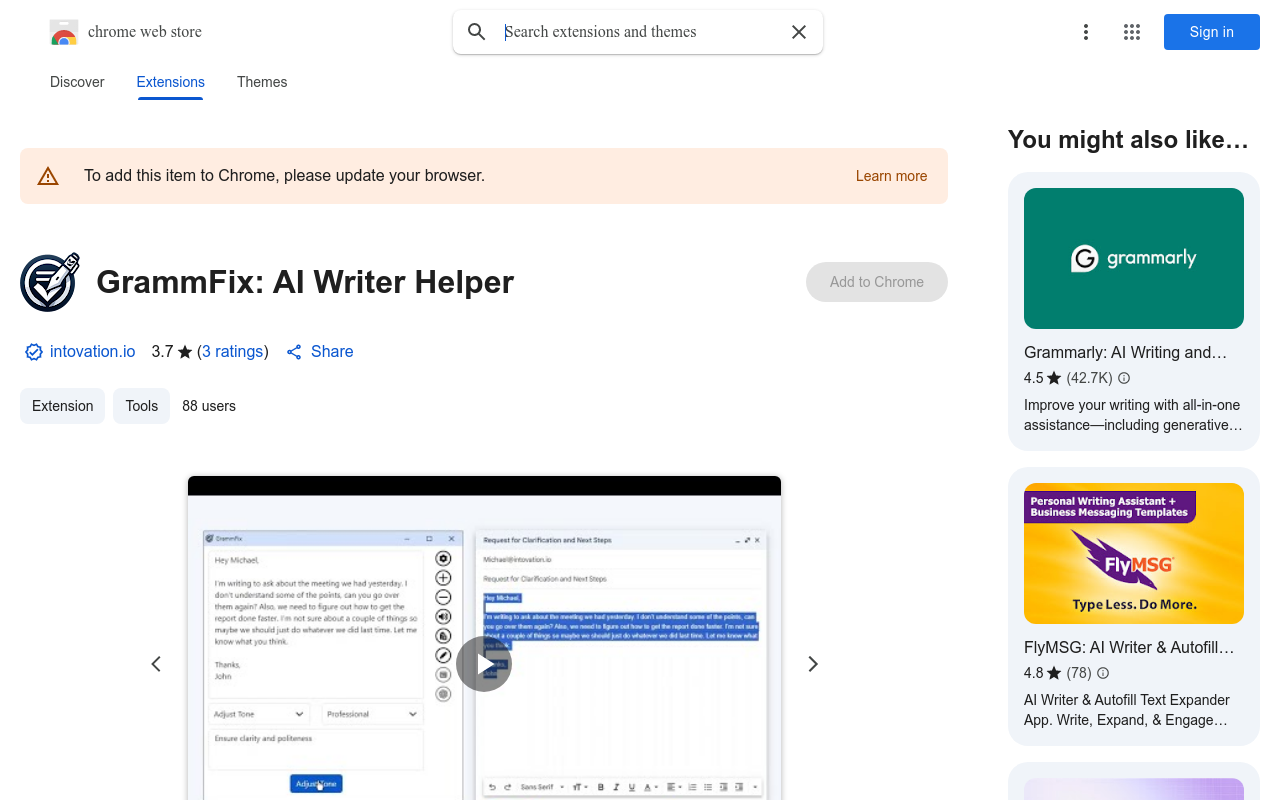Click the info icon beside FlyMSG's 78 ratings

coord(1103,673)
